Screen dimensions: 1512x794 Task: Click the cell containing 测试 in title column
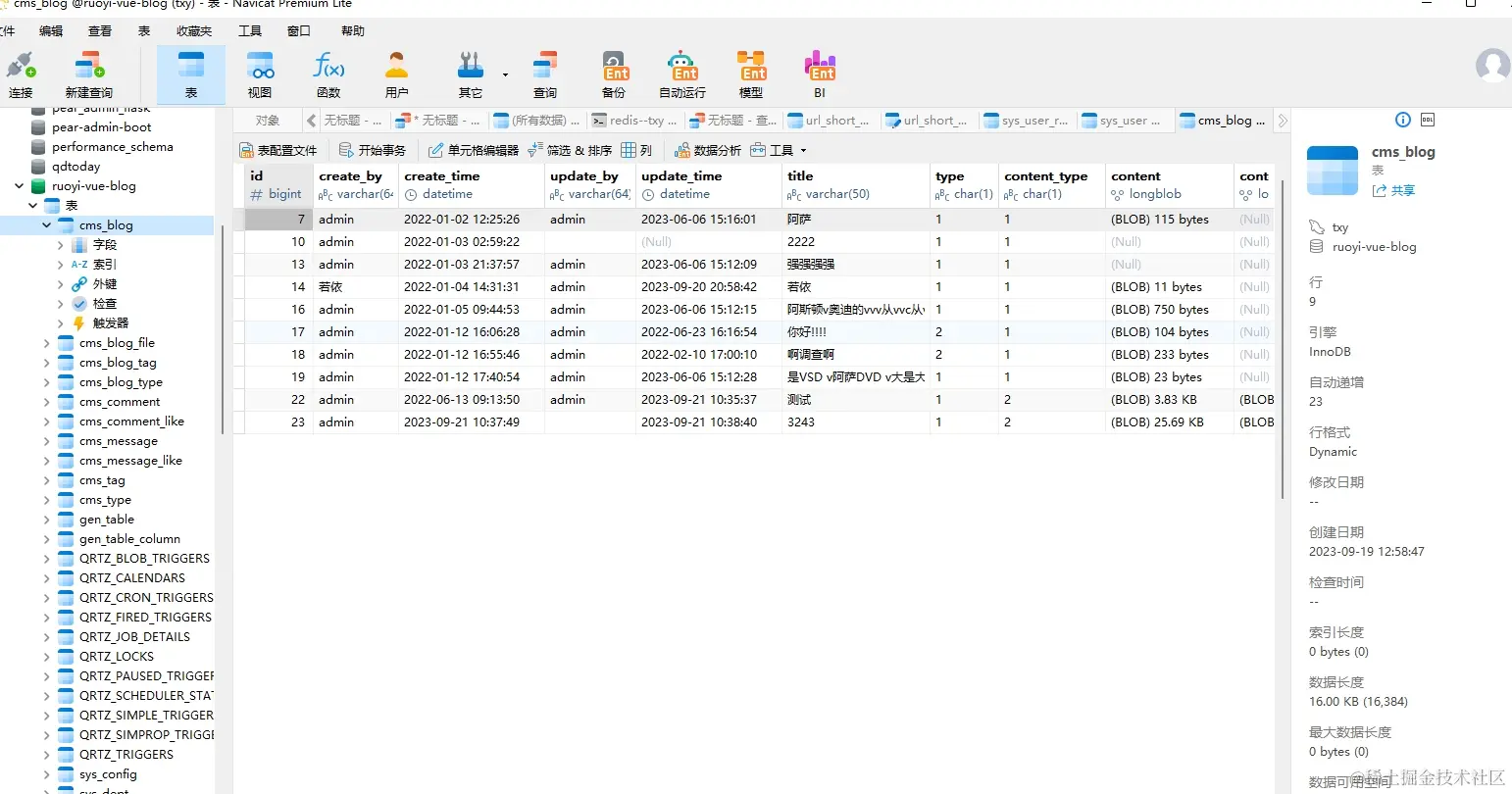[855, 399]
